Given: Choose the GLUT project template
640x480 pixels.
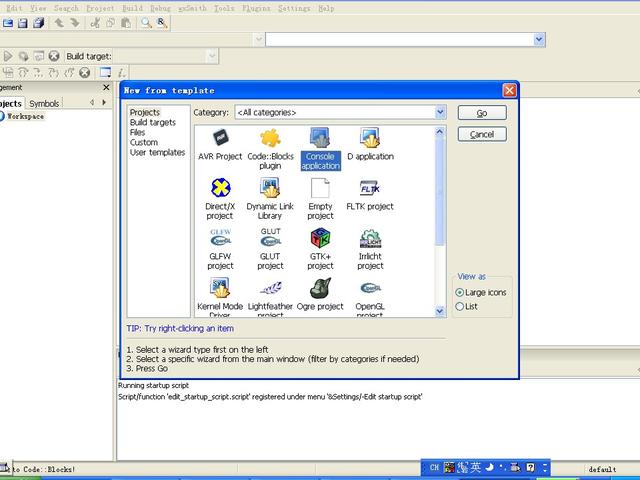Looking at the screenshot, I should click(x=270, y=249).
